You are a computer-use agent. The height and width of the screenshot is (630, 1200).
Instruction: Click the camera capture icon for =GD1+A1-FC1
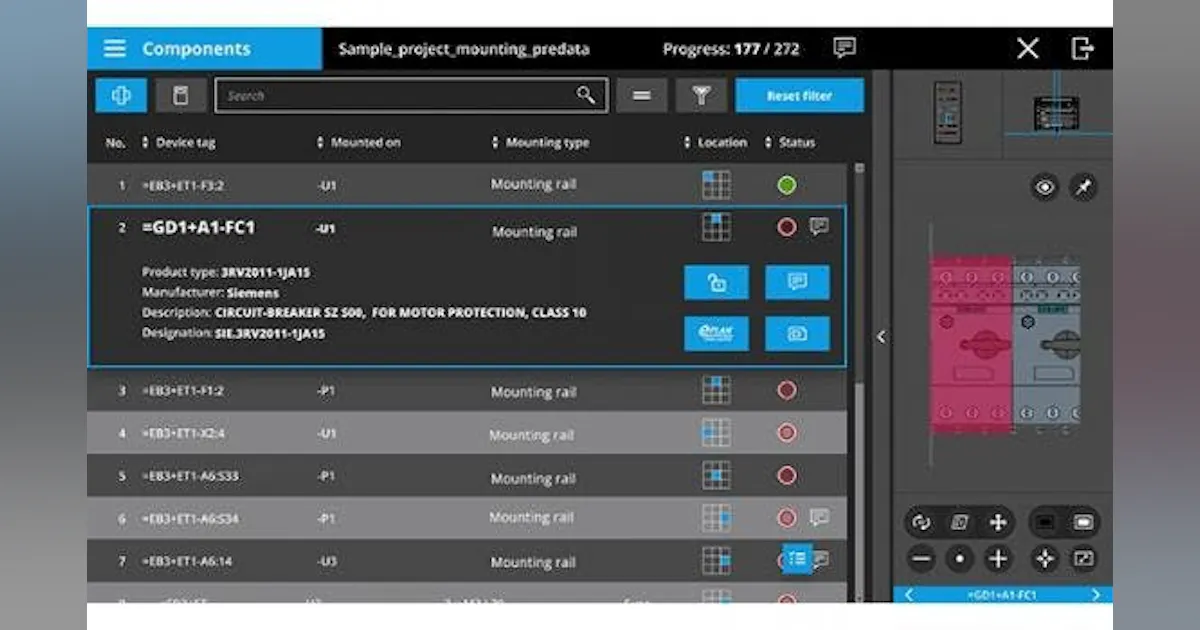797,333
